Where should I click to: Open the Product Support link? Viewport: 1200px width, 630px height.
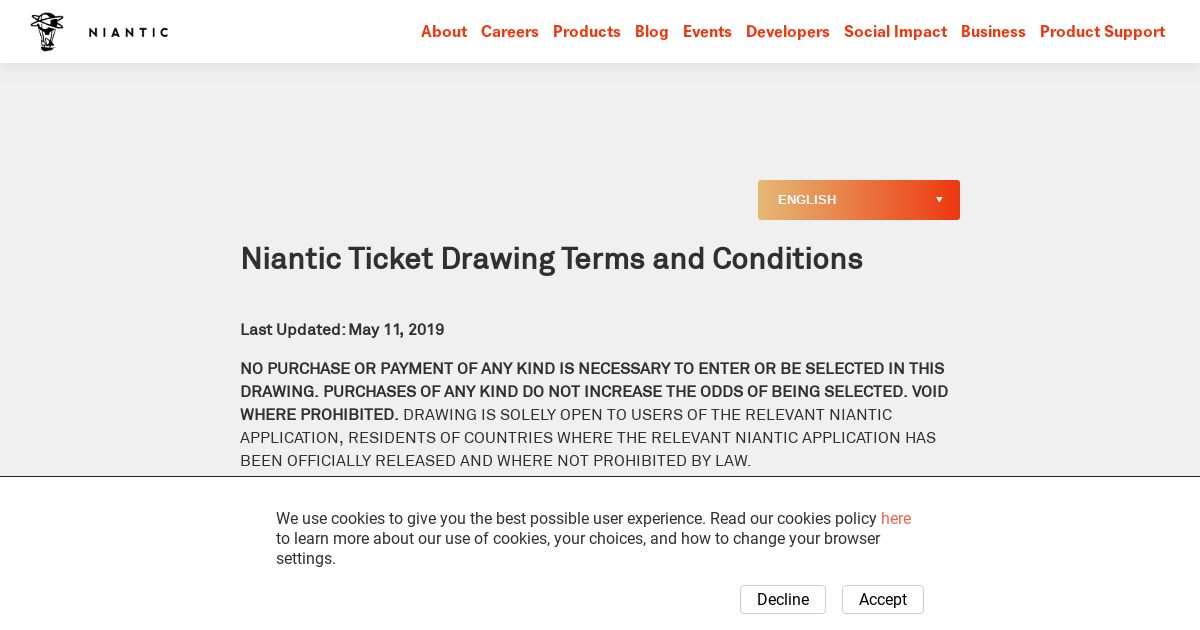(x=1102, y=32)
